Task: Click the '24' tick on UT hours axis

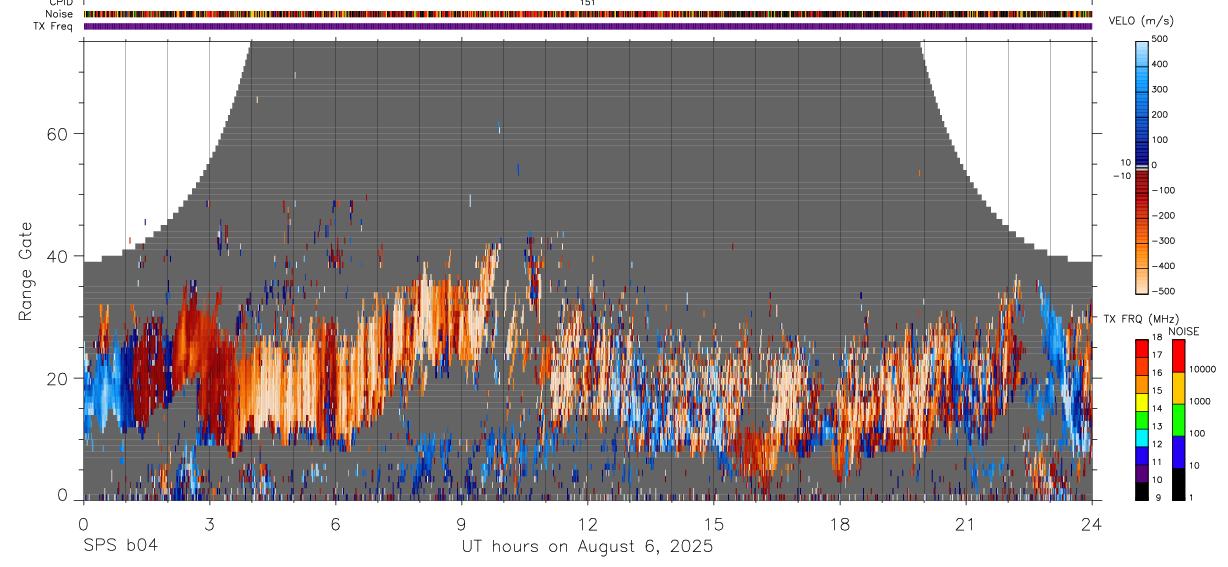Action: pos(1091,523)
